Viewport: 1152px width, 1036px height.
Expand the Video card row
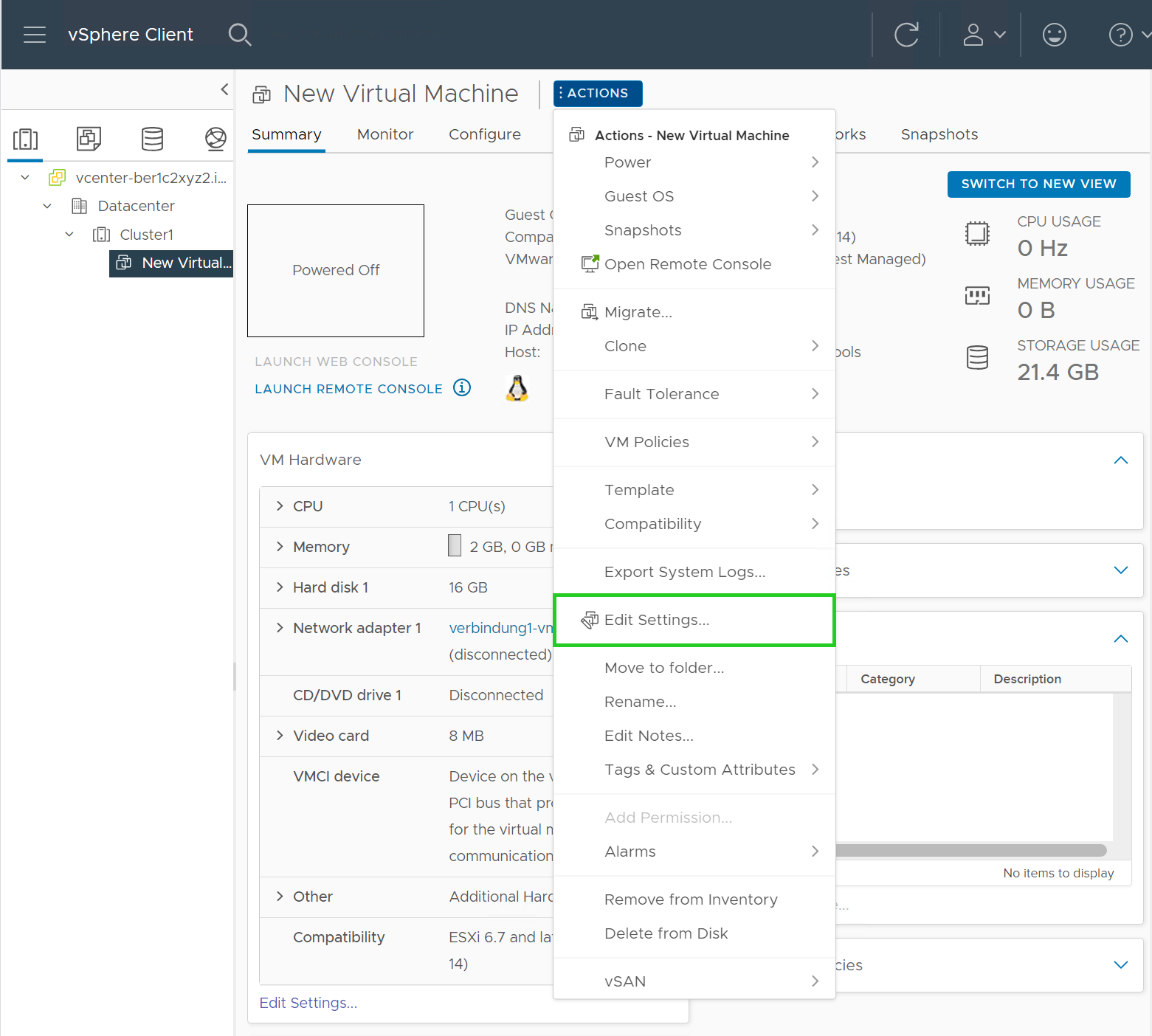(x=280, y=736)
